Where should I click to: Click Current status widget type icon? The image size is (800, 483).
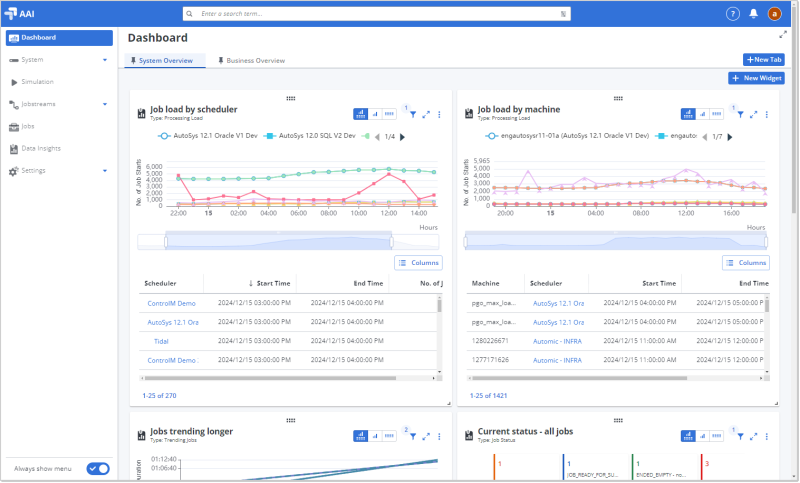pyautogui.click(x=469, y=435)
